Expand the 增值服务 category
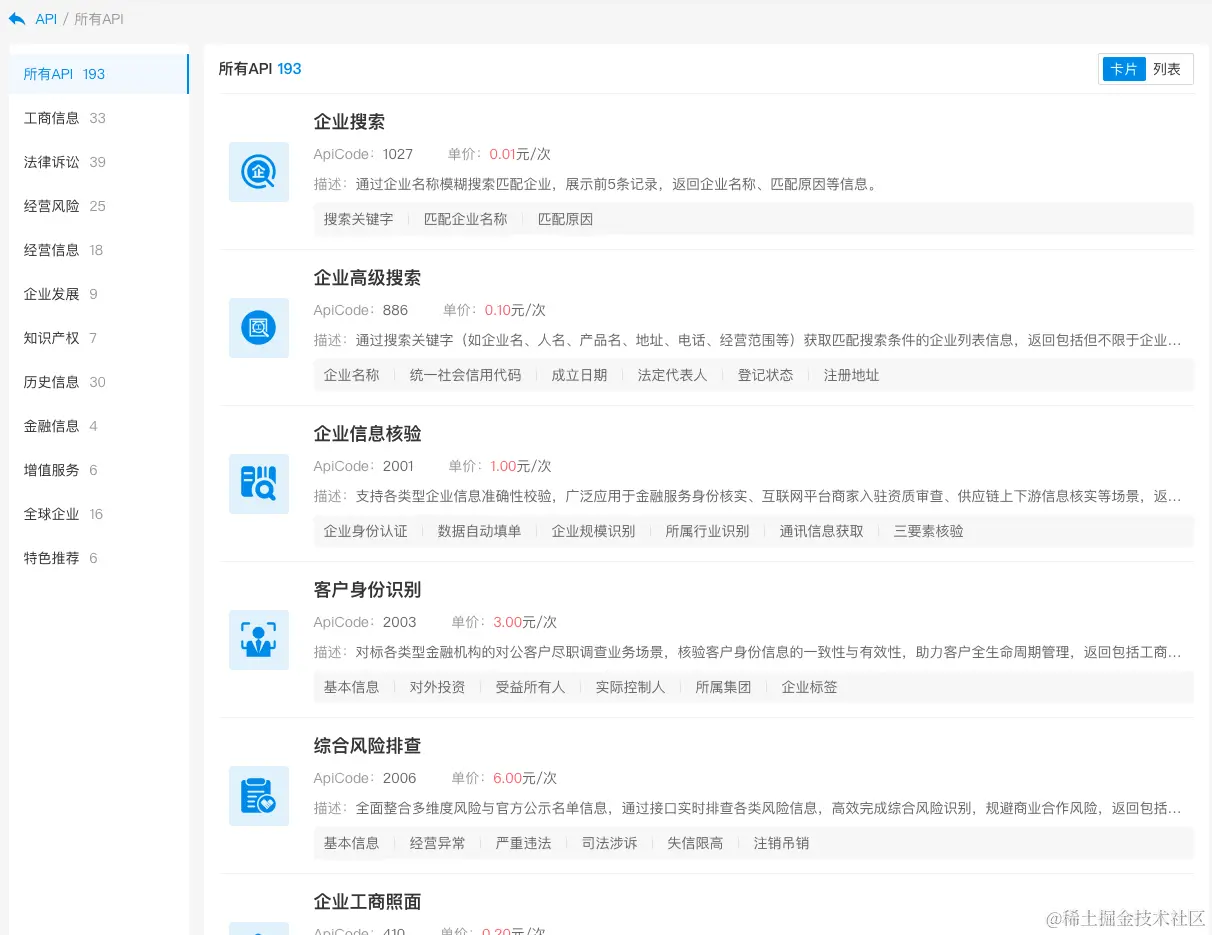Viewport: 1212px width, 935px height. pyautogui.click(x=51, y=469)
